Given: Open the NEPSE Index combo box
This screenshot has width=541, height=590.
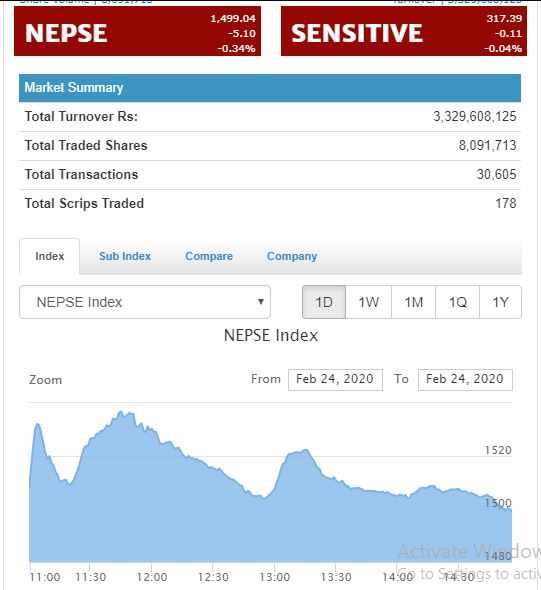Looking at the screenshot, I should coord(145,302).
